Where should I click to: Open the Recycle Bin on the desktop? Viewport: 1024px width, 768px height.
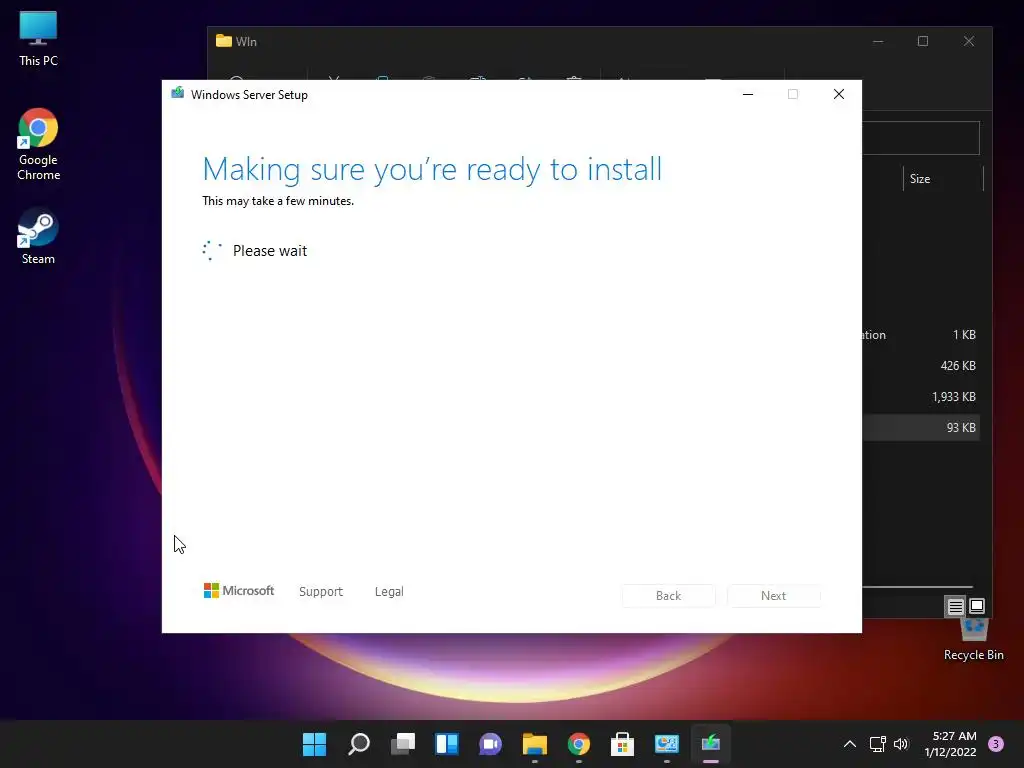[973, 640]
